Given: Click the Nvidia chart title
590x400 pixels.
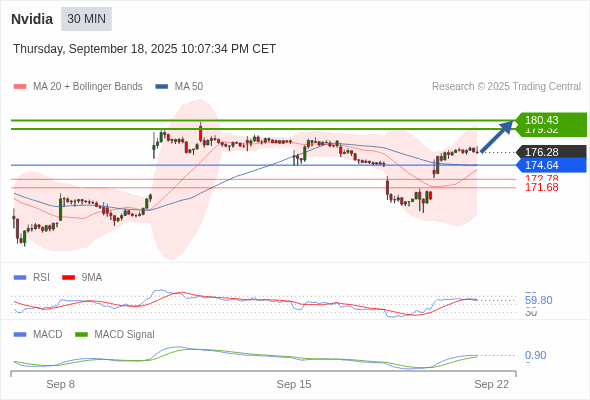Looking at the screenshot, I should click(x=32, y=19).
